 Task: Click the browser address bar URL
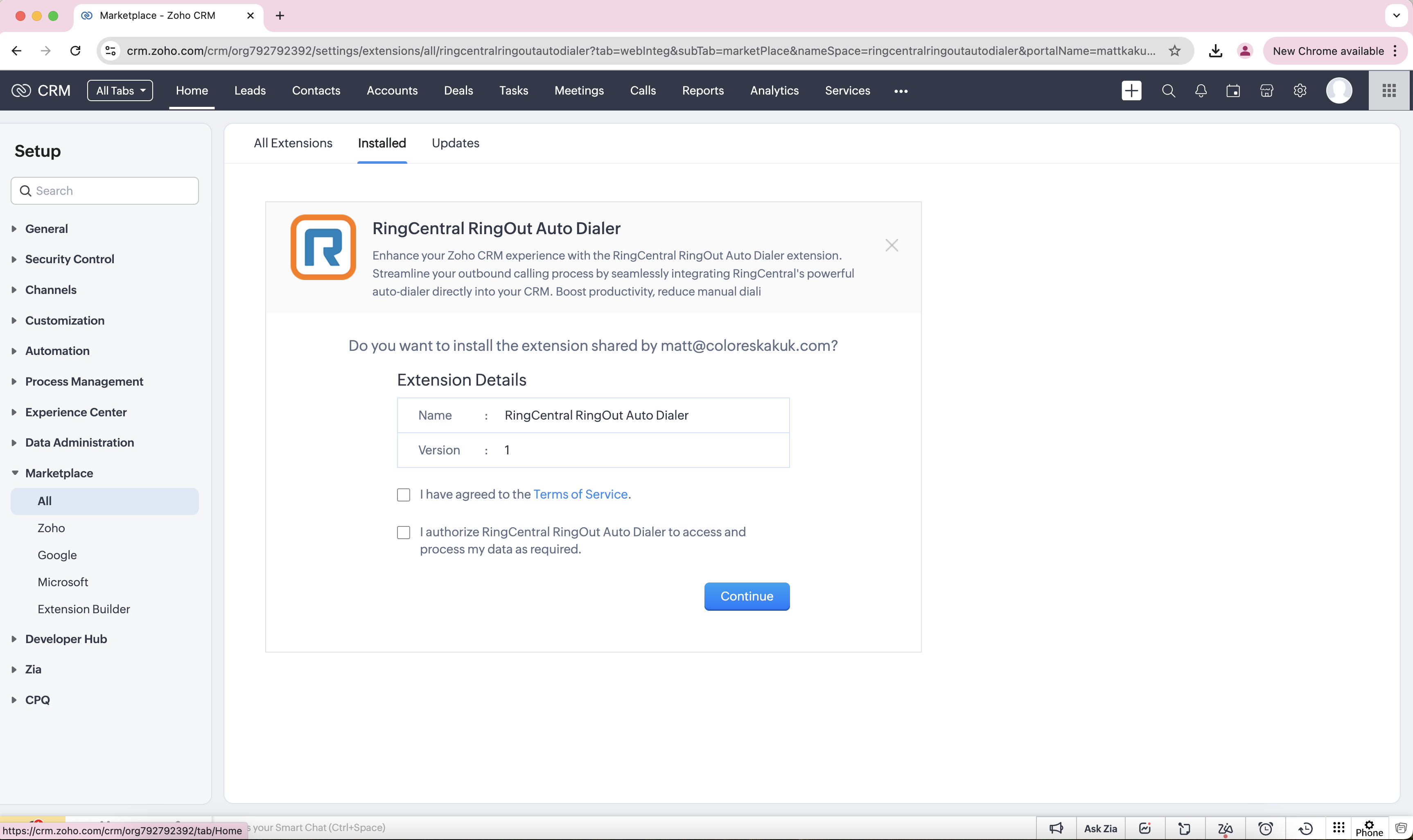641,51
